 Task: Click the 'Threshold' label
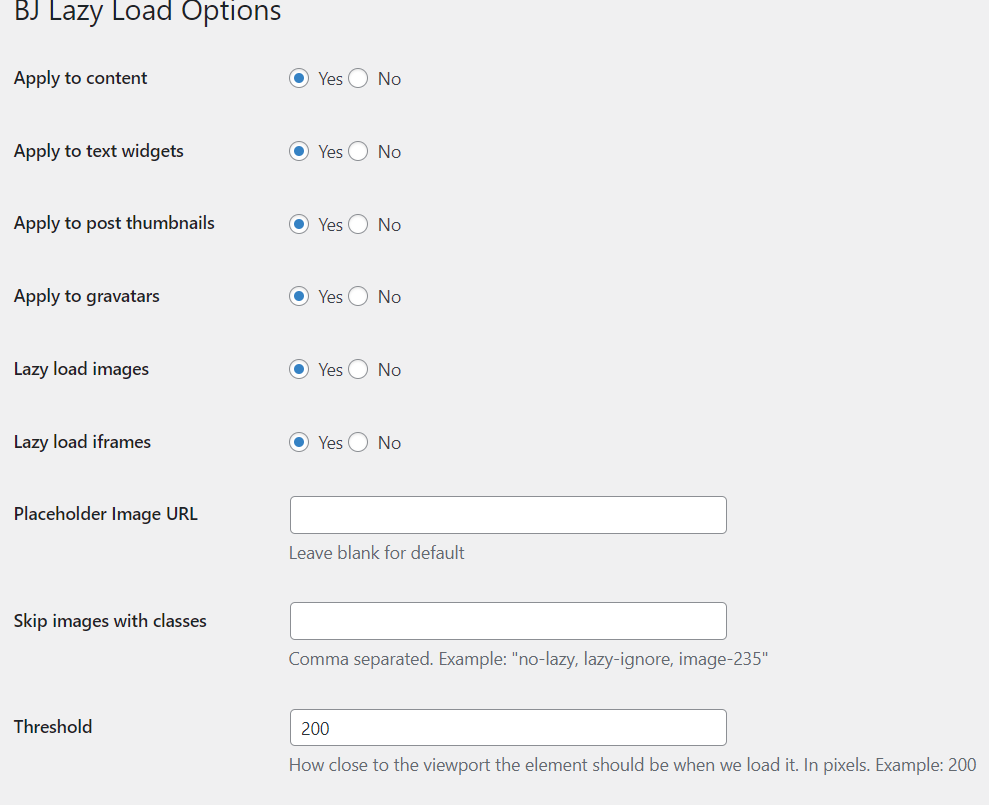[x=53, y=727]
